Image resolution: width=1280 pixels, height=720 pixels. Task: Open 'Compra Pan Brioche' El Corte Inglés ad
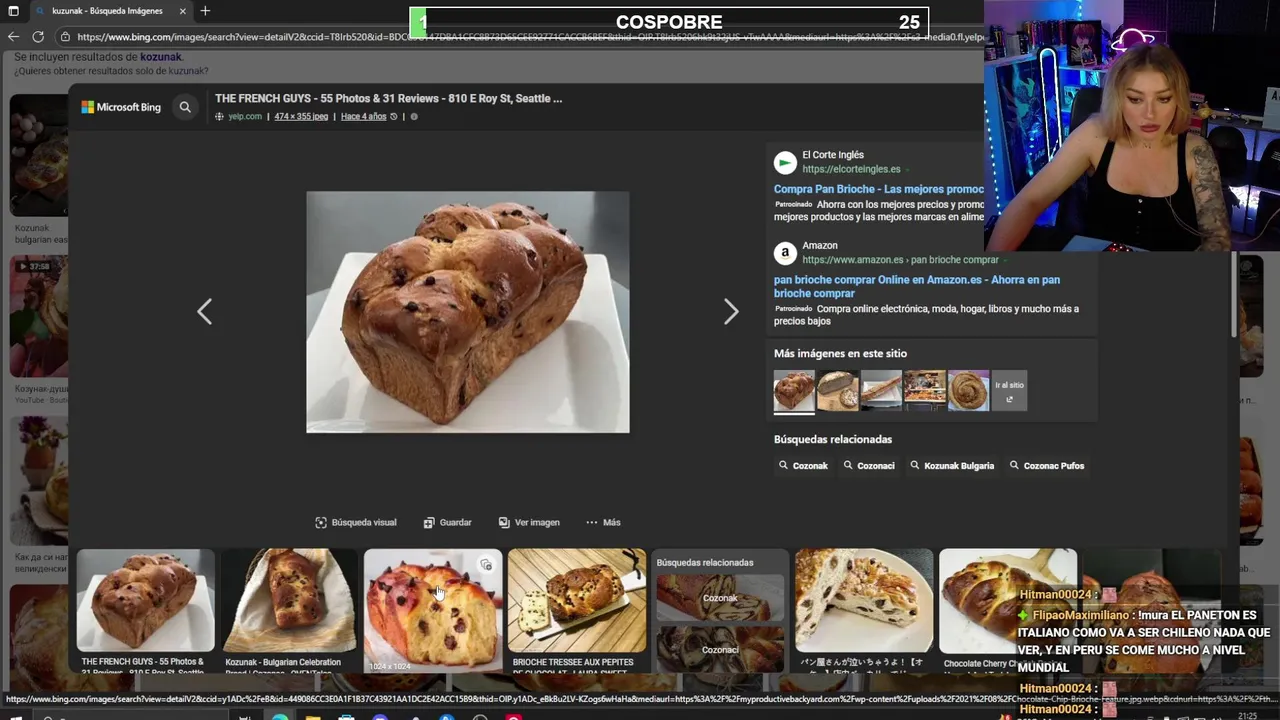(879, 189)
